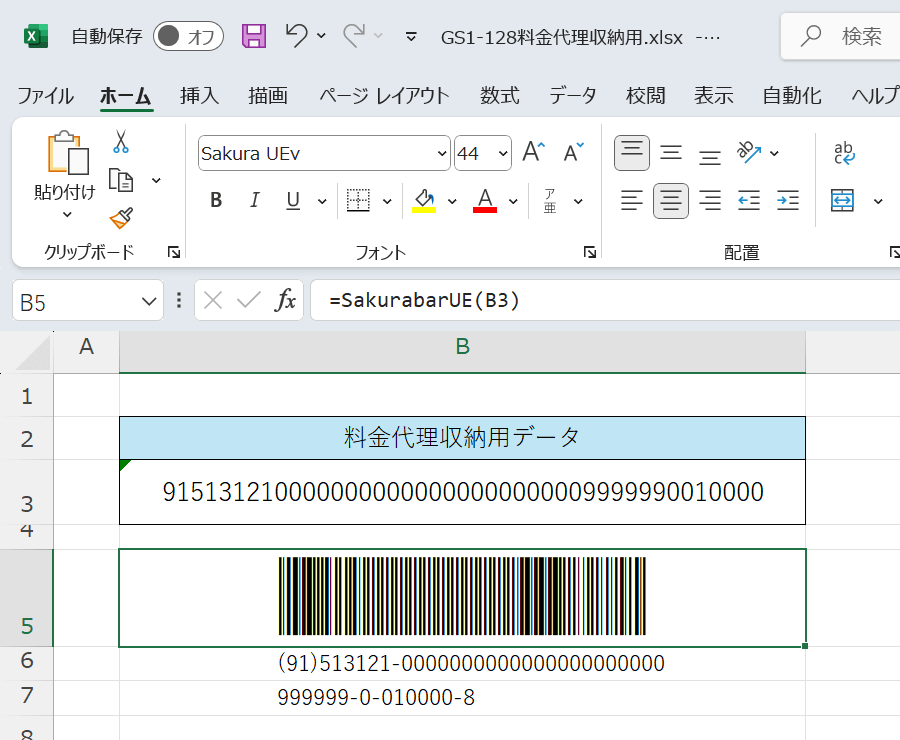
Task: Click the Save icon in Quick Access Toolbar
Action: 253,35
